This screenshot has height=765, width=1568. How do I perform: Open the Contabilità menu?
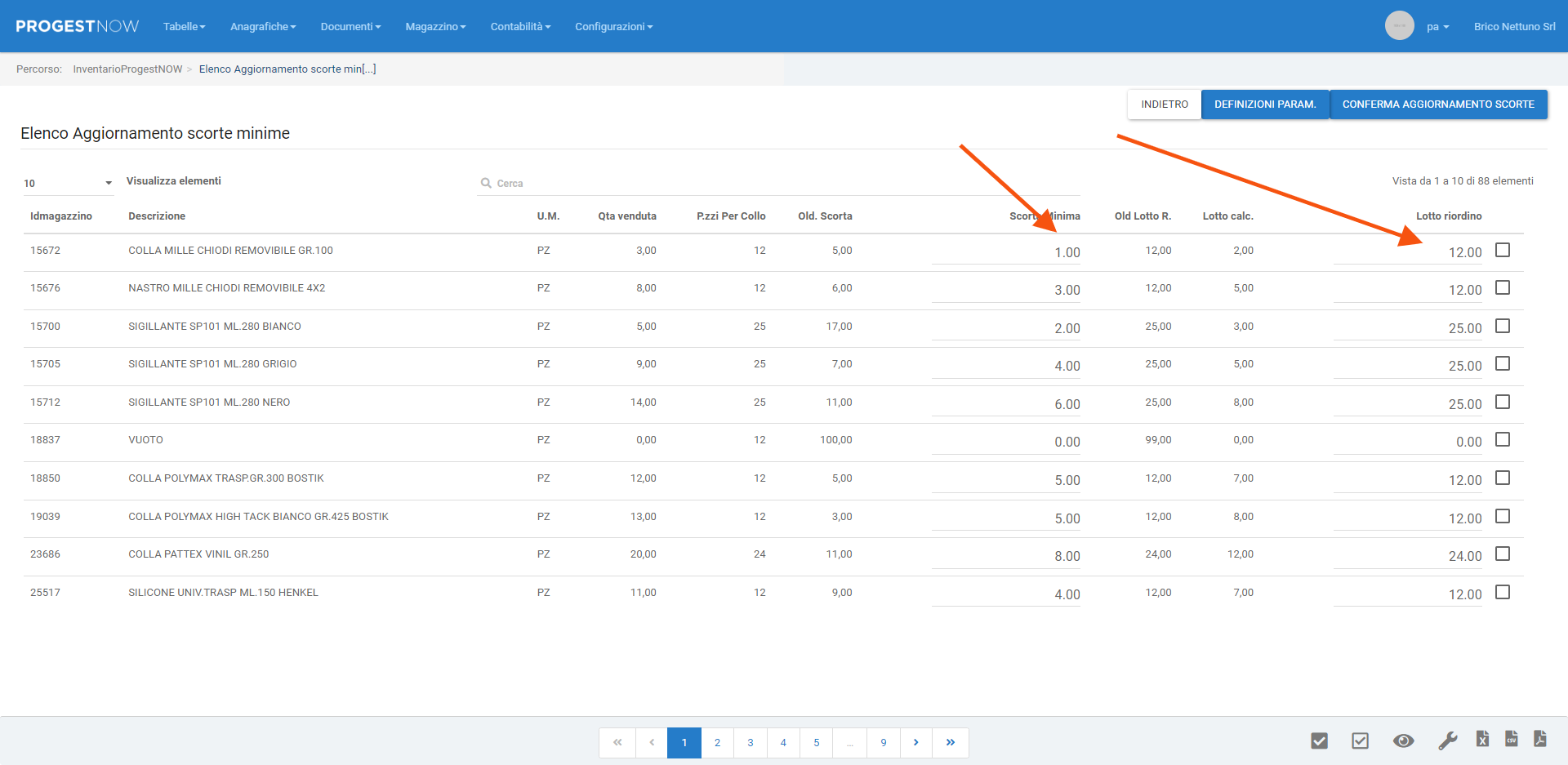click(x=520, y=27)
